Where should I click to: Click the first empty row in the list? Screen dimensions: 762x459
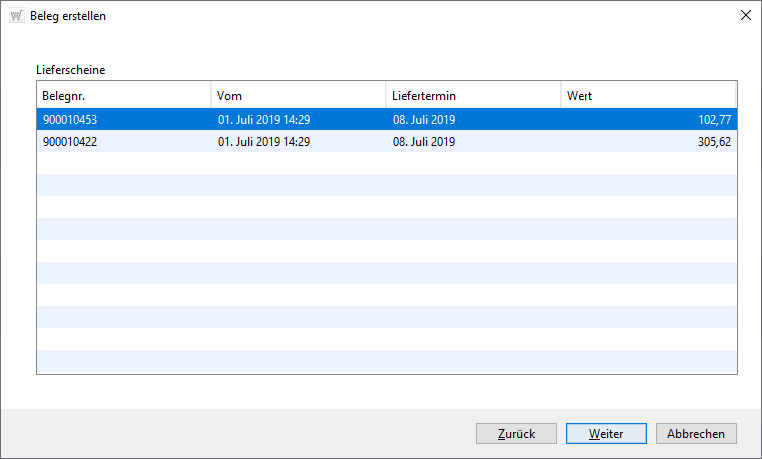(x=386, y=164)
